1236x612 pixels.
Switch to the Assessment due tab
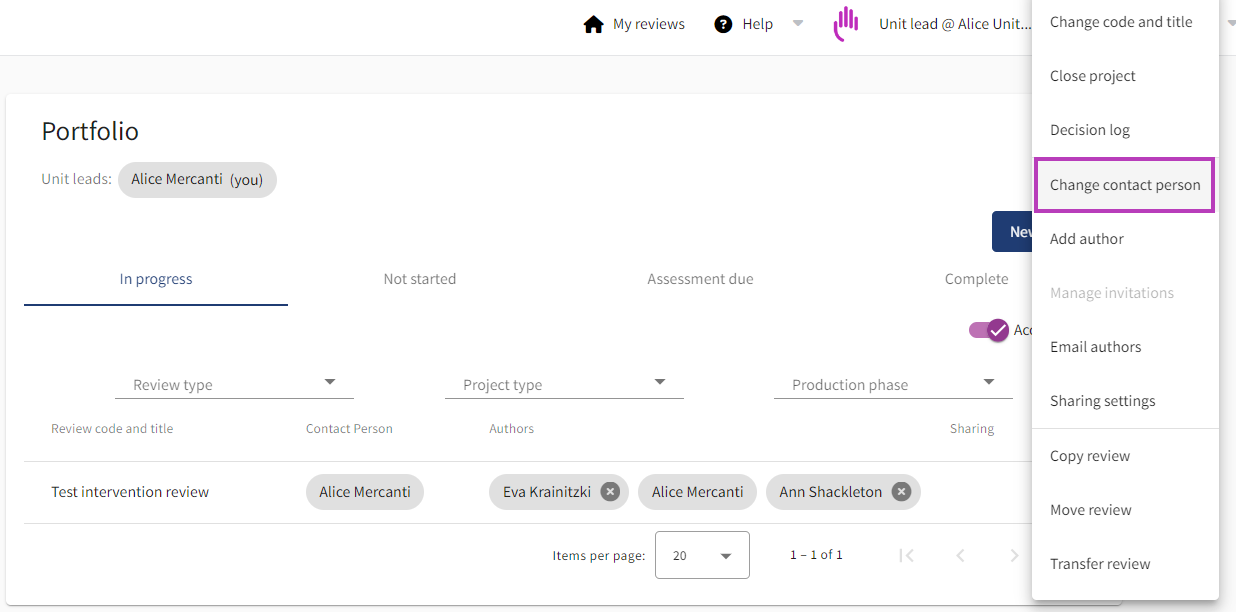(700, 279)
